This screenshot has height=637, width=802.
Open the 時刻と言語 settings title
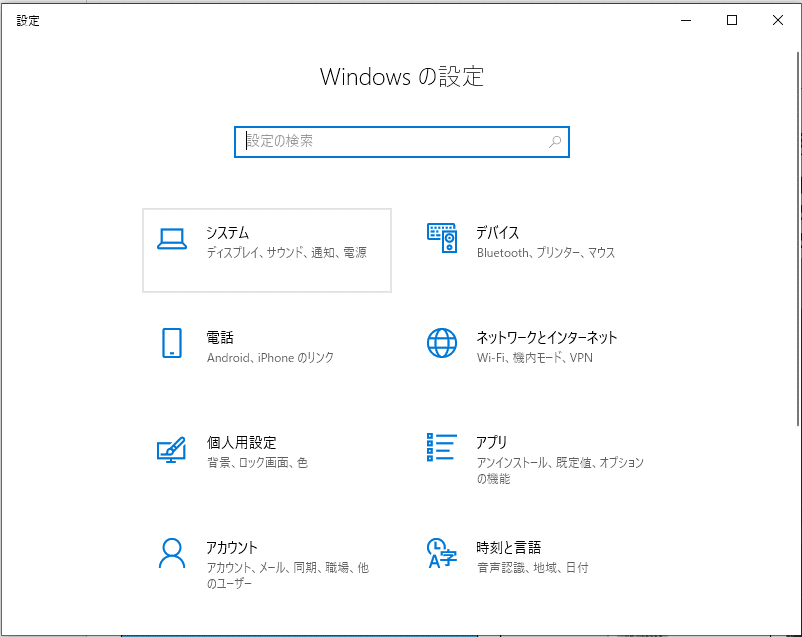(508, 547)
